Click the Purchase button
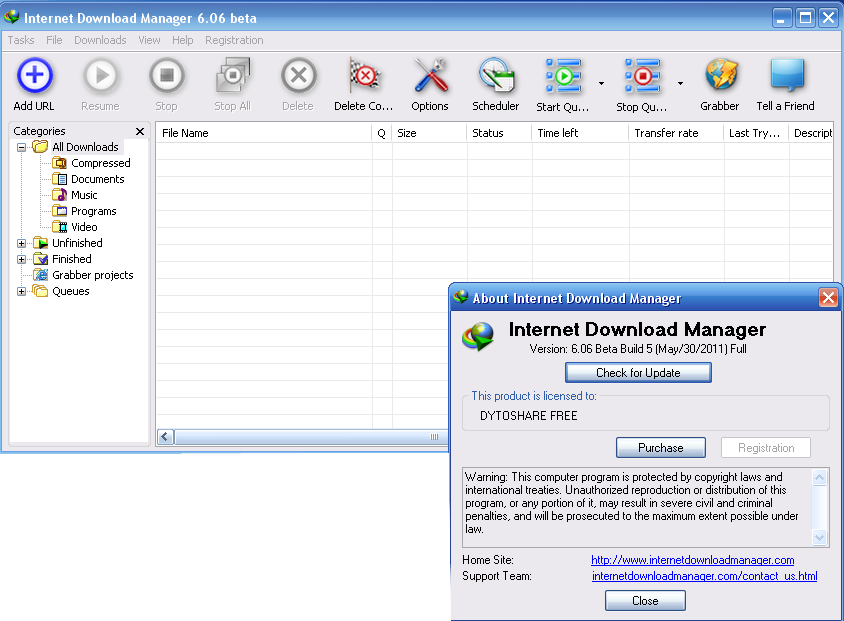The image size is (844, 621). tap(660, 448)
